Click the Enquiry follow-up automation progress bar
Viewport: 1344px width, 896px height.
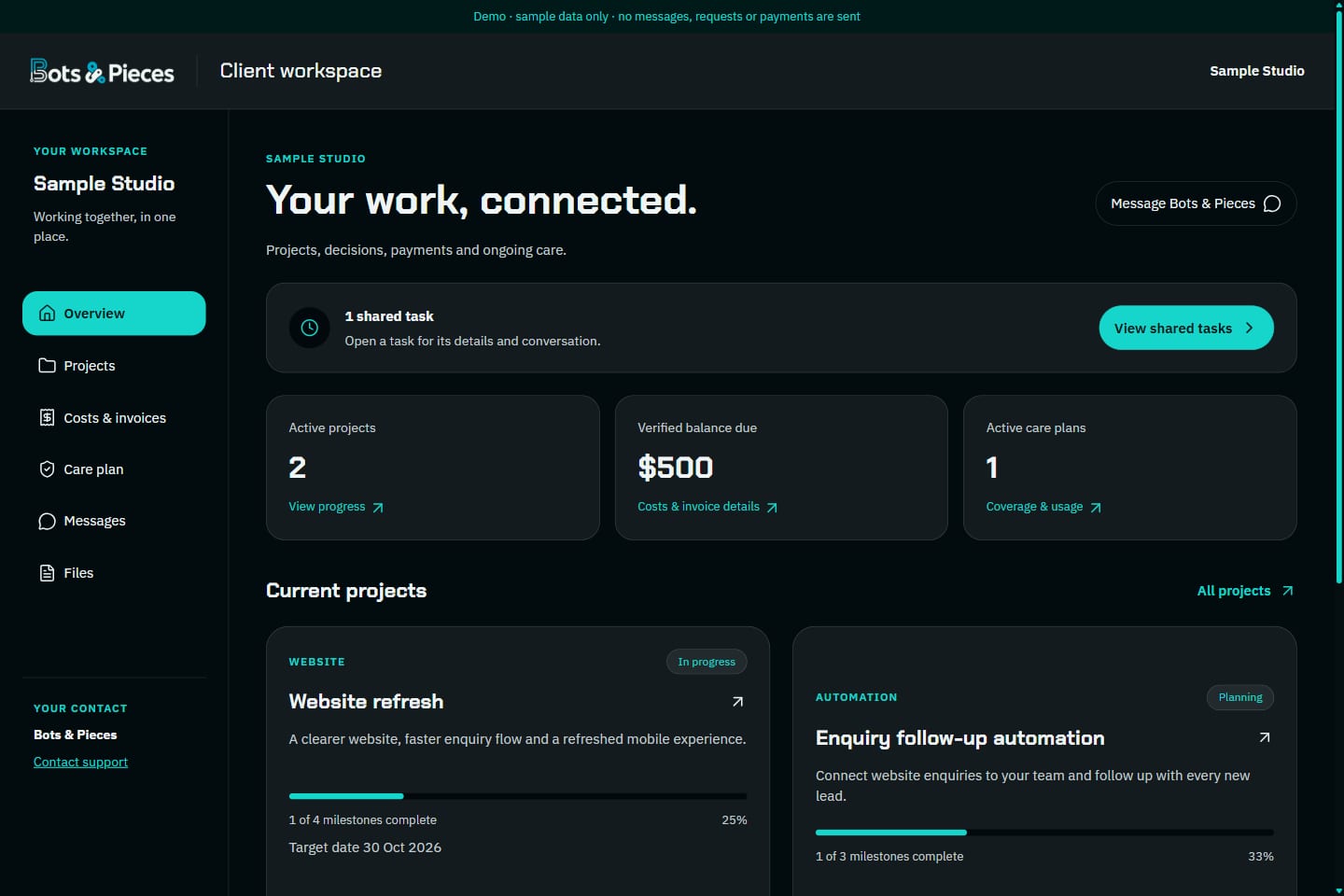[1044, 832]
